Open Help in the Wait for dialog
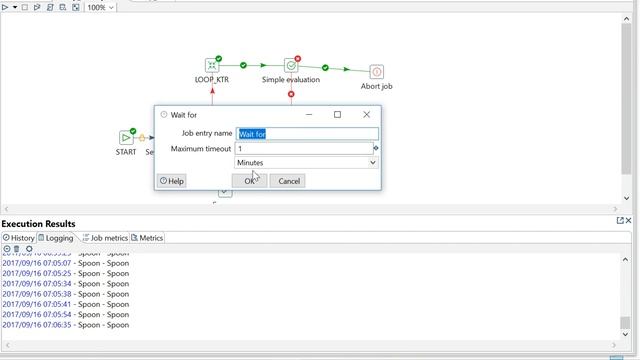640x360 pixels. tap(172, 181)
